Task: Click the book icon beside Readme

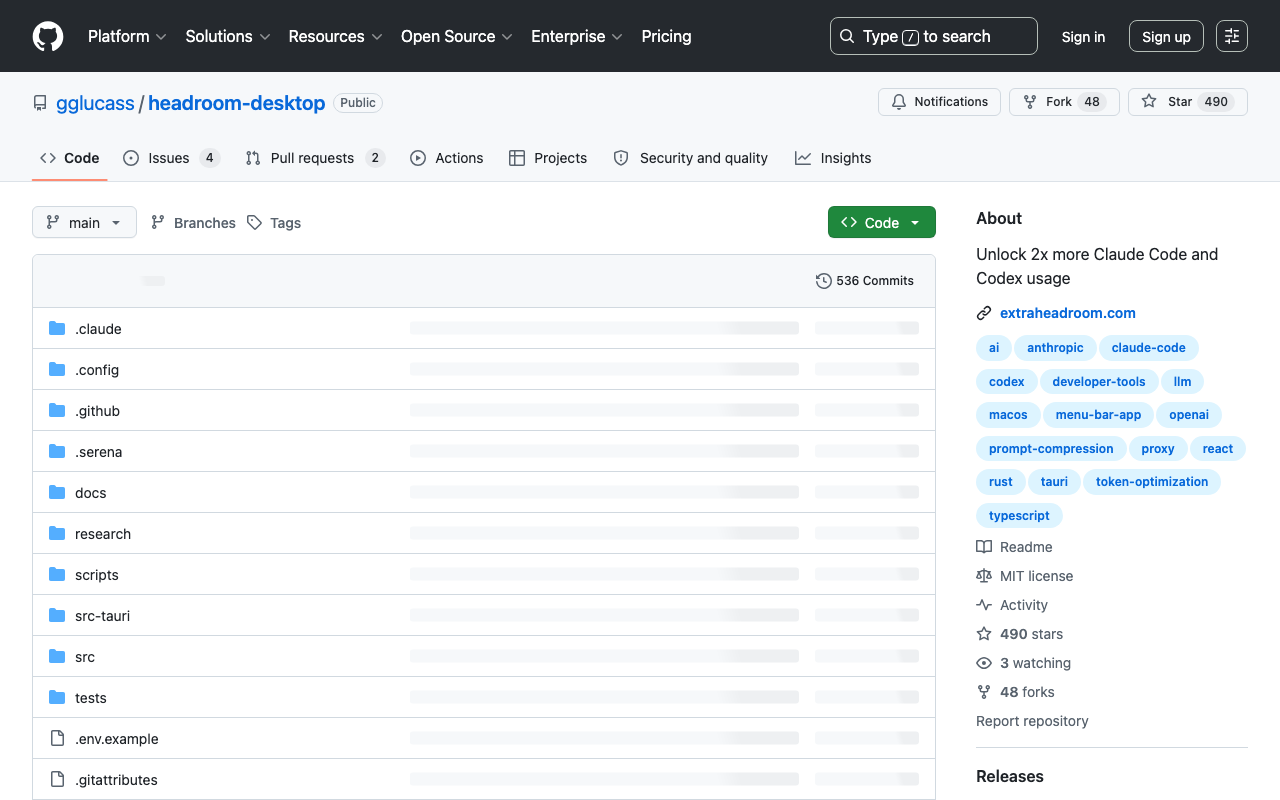Action: click(984, 547)
